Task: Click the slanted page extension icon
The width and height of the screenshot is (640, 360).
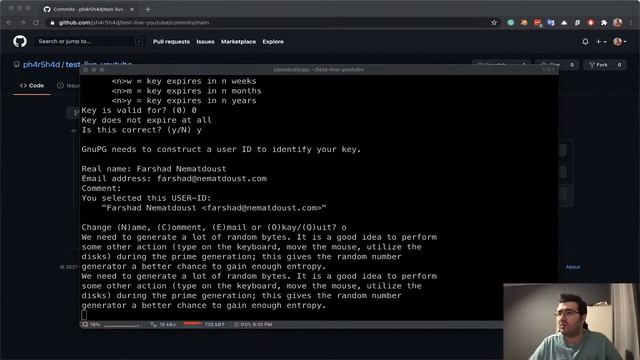Action: point(577,22)
